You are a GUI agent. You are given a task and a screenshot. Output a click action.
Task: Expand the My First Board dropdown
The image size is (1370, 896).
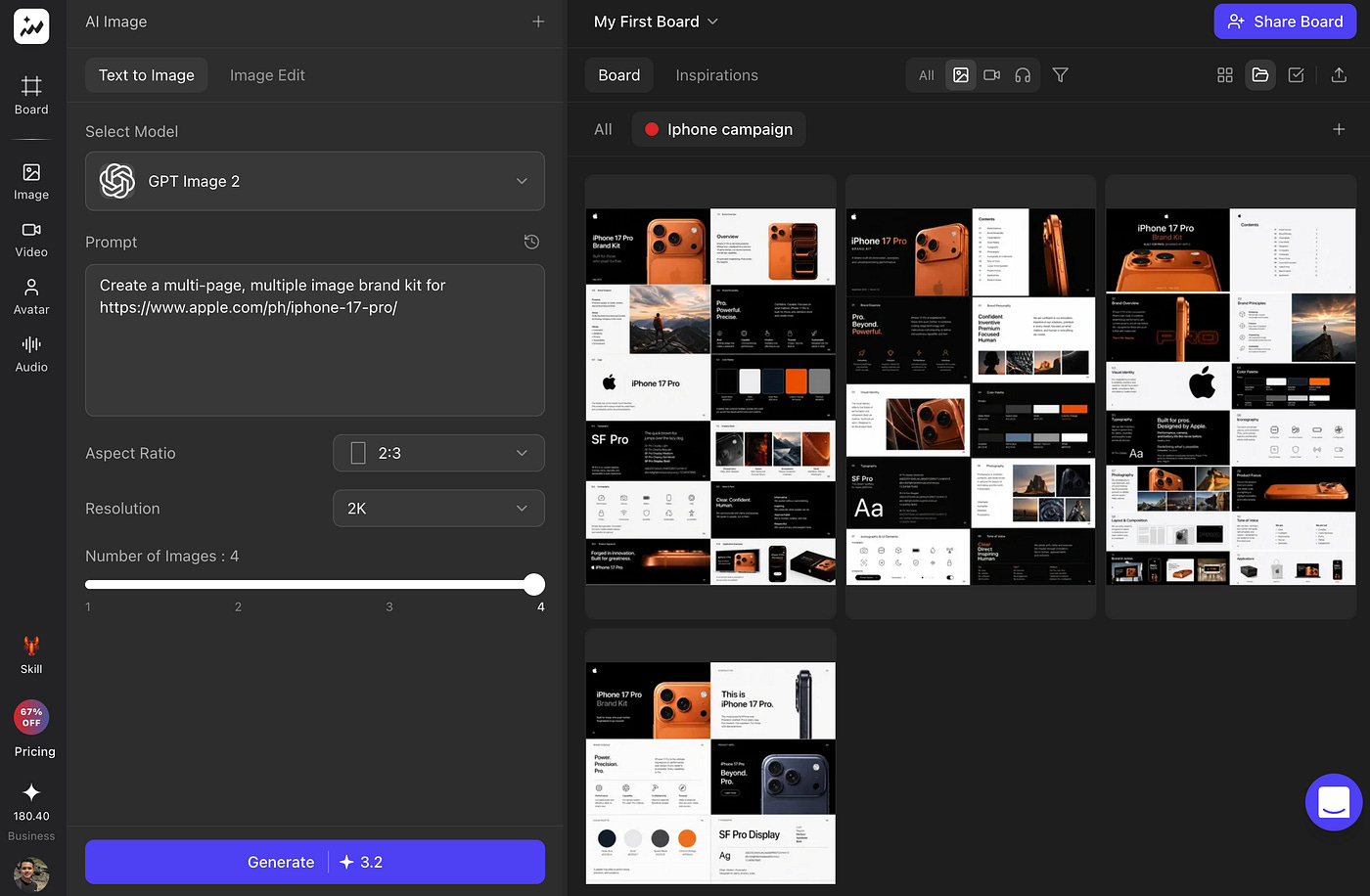[656, 22]
